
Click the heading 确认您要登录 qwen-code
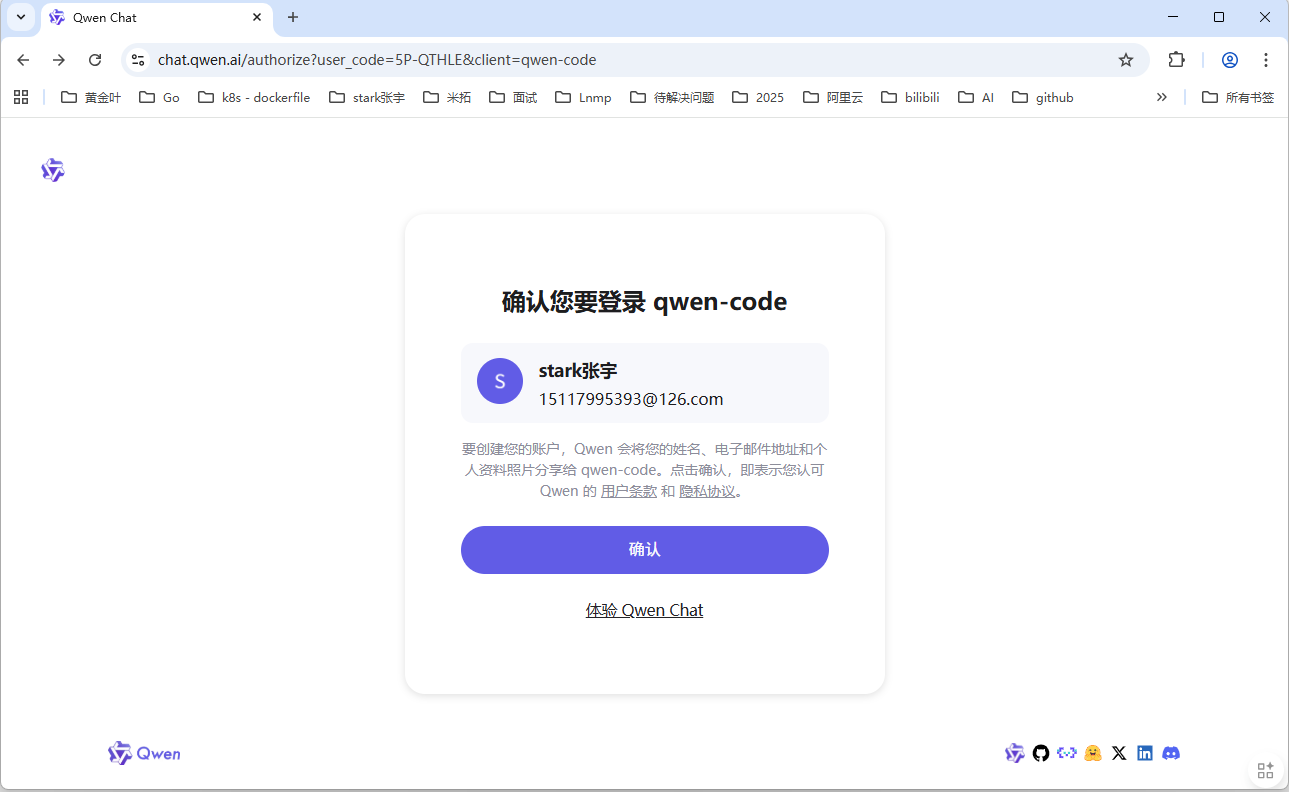click(644, 302)
